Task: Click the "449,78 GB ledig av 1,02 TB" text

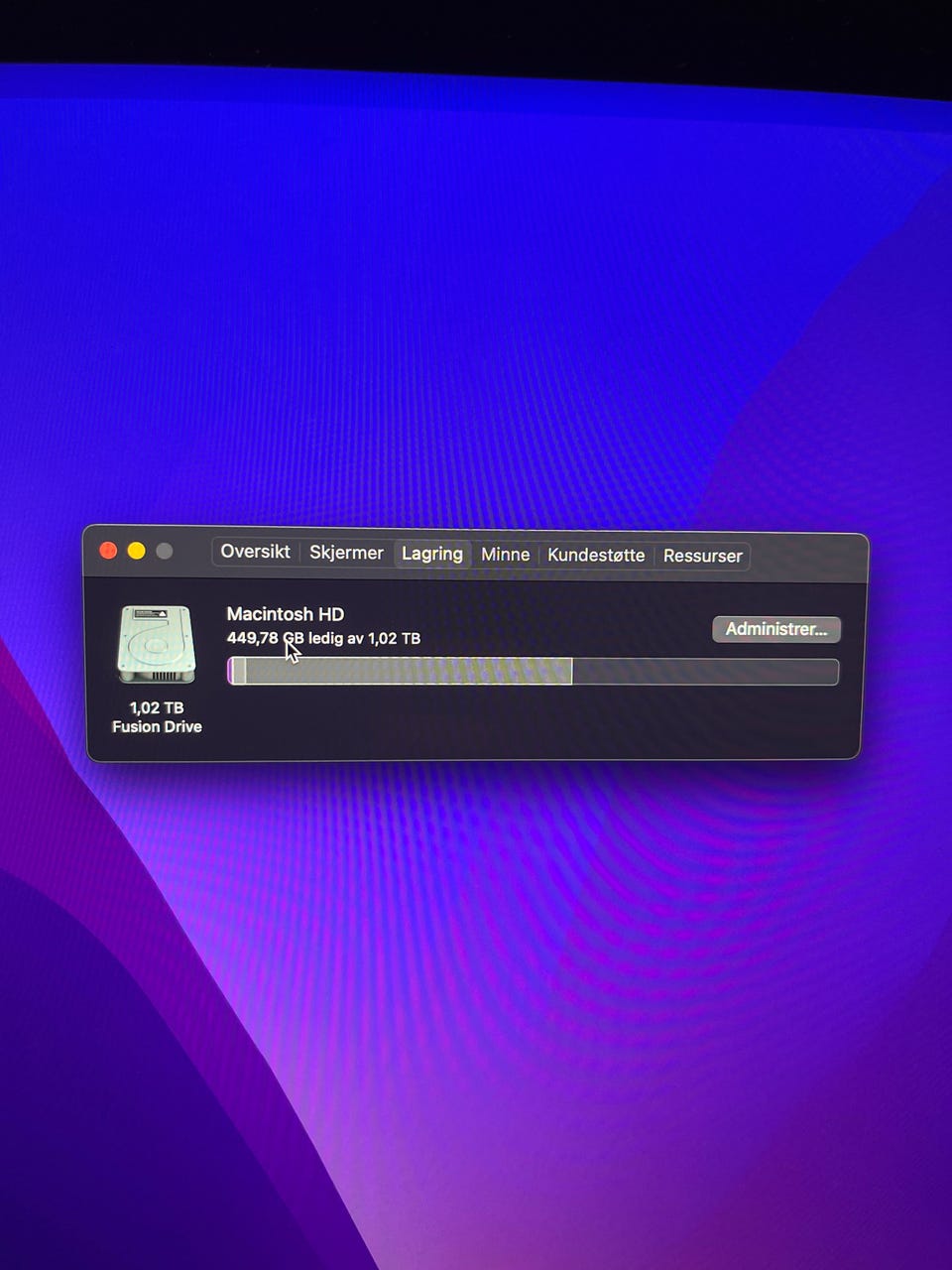Action: tap(323, 638)
